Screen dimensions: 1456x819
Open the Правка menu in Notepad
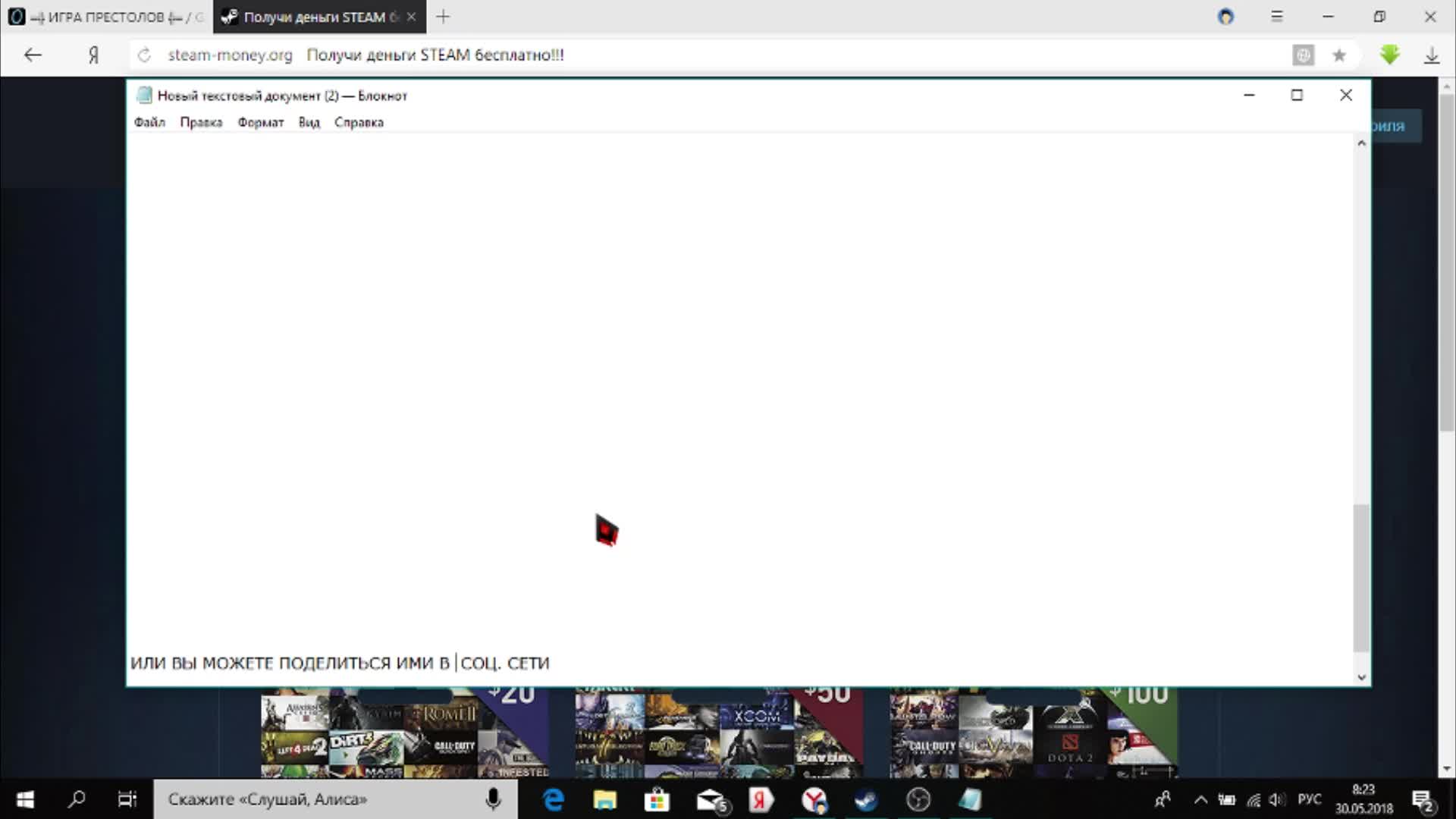point(201,122)
